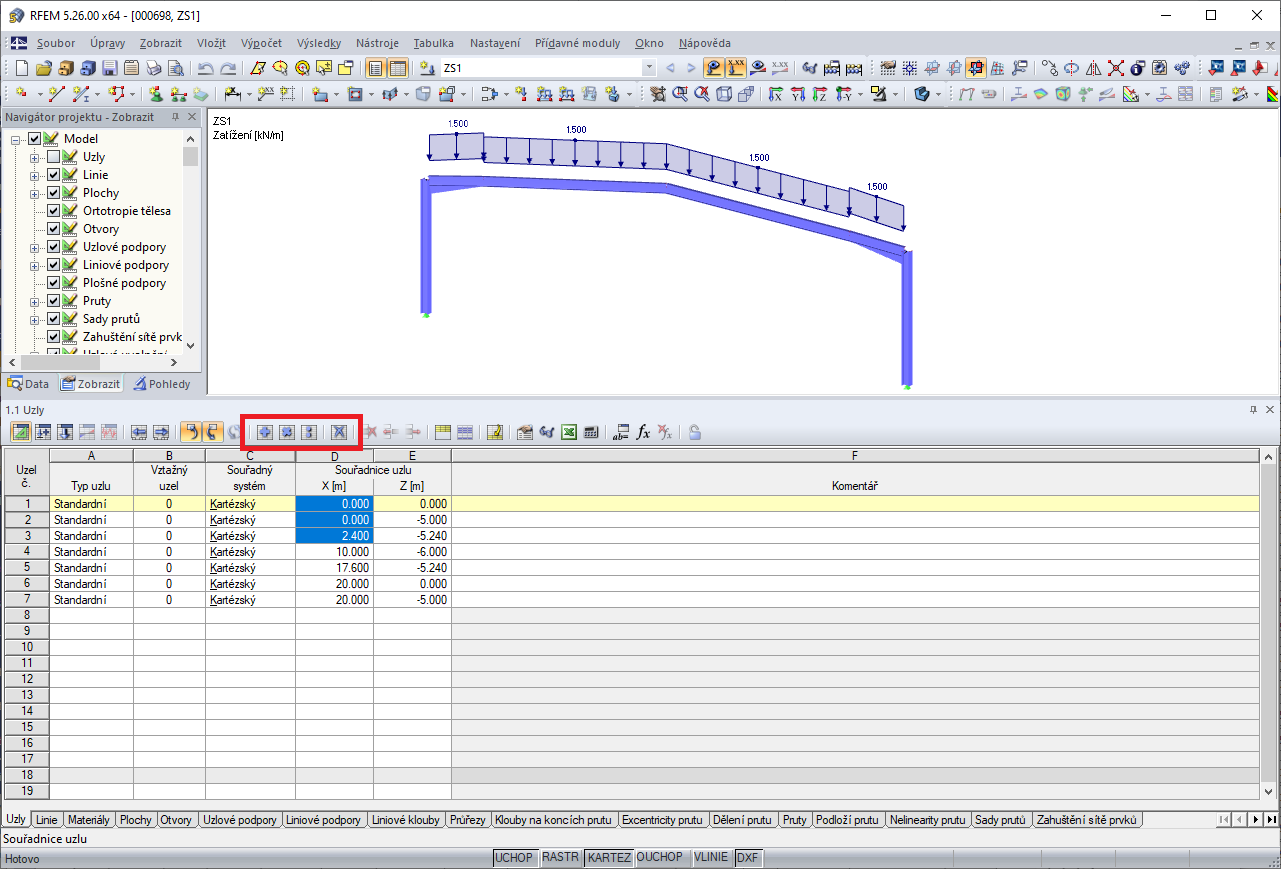The height and width of the screenshot is (869, 1281).
Task: Click the zoom window magnifier icon
Action: click(x=680, y=95)
